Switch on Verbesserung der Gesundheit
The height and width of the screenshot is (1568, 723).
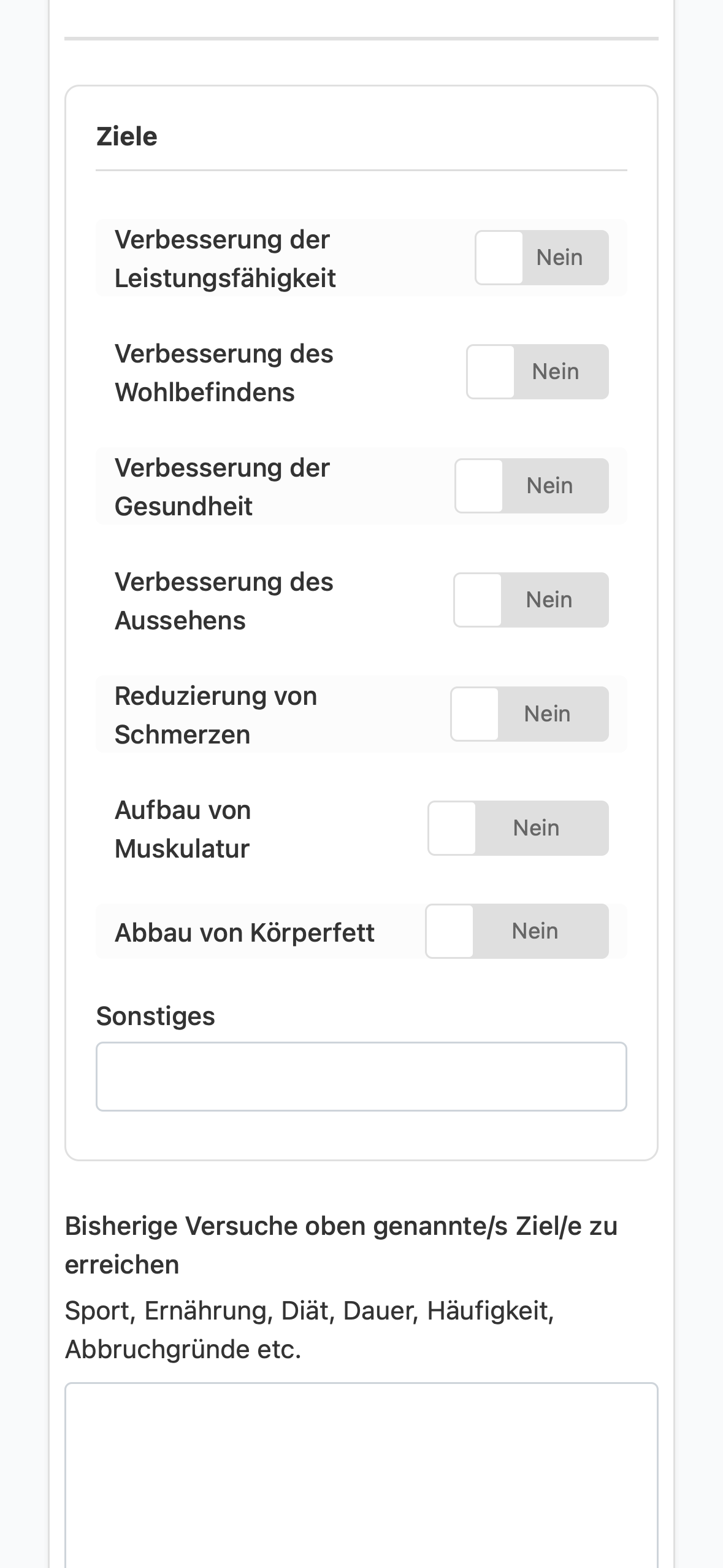[532, 486]
